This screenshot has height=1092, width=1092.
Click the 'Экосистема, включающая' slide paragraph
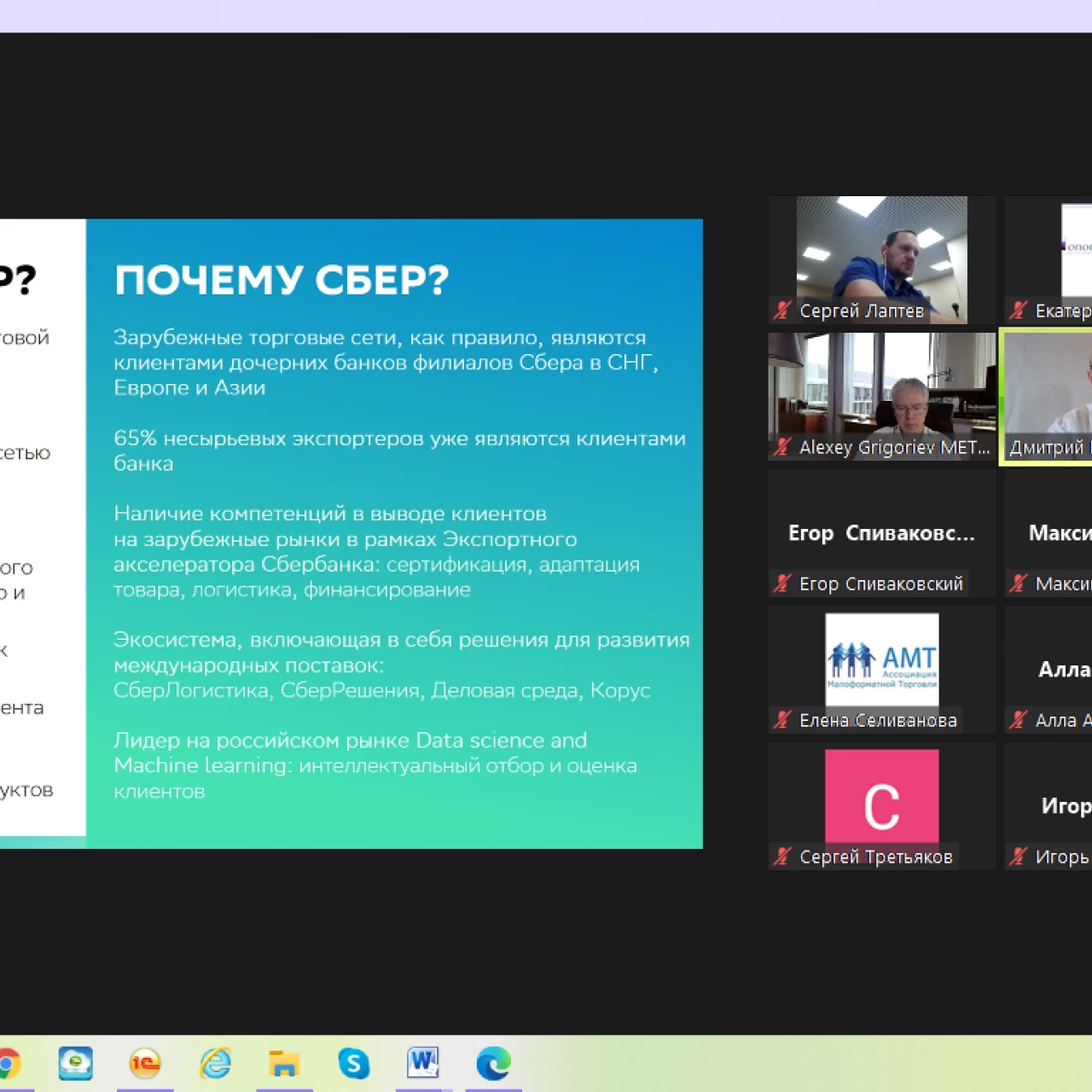(x=401, y=665)
